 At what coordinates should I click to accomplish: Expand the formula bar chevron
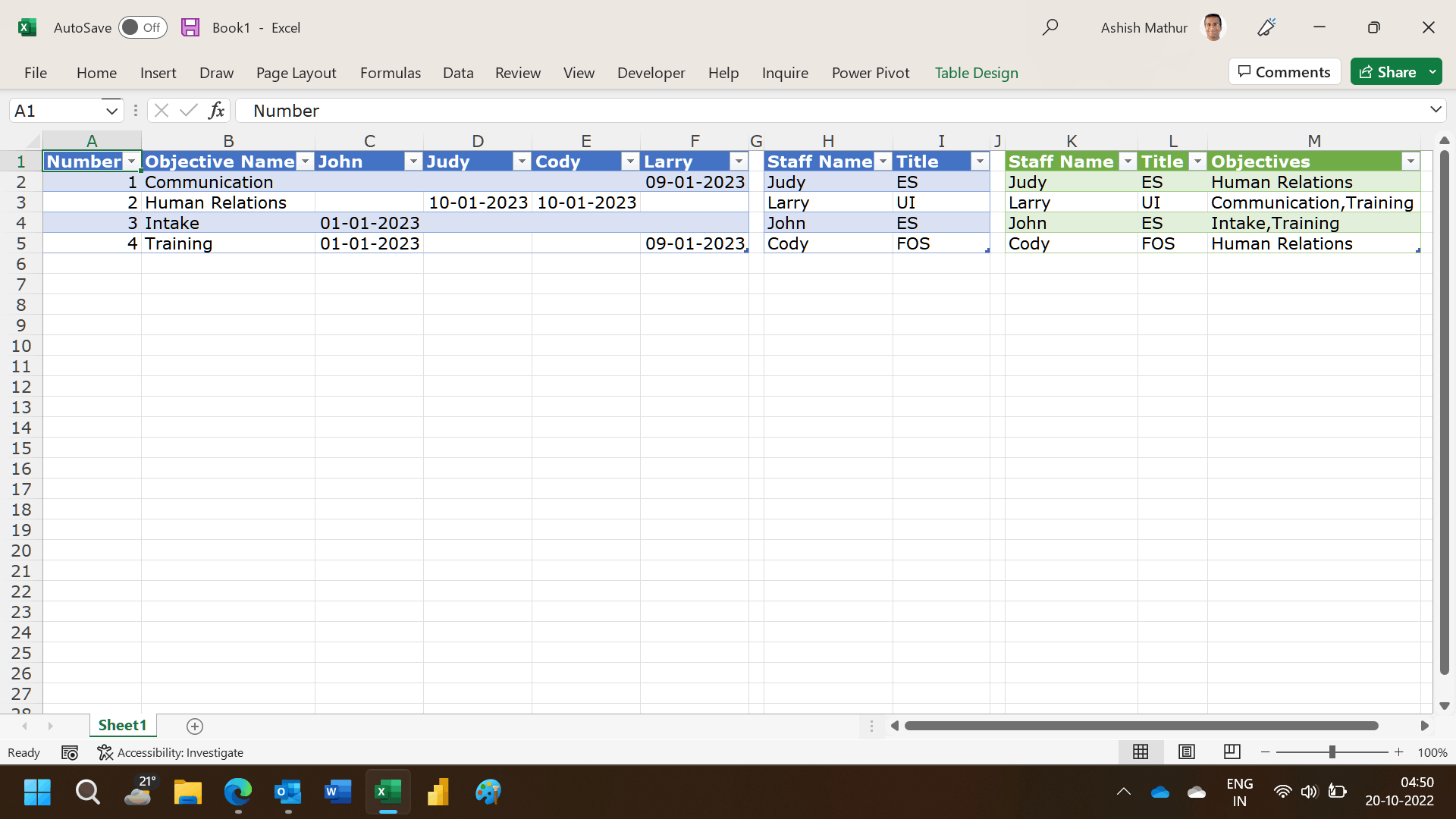1436,110
